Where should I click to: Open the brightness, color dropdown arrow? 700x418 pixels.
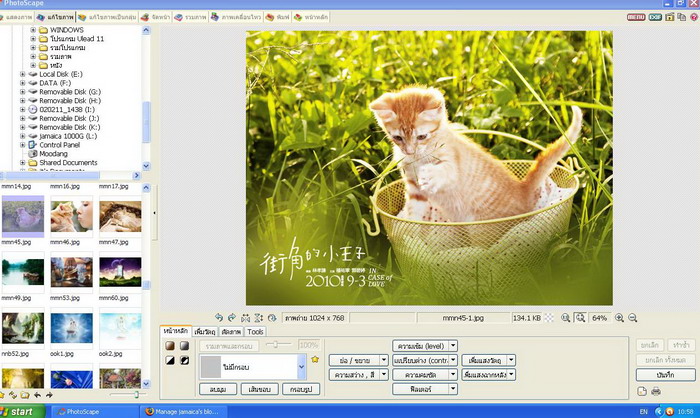[384, 374]
